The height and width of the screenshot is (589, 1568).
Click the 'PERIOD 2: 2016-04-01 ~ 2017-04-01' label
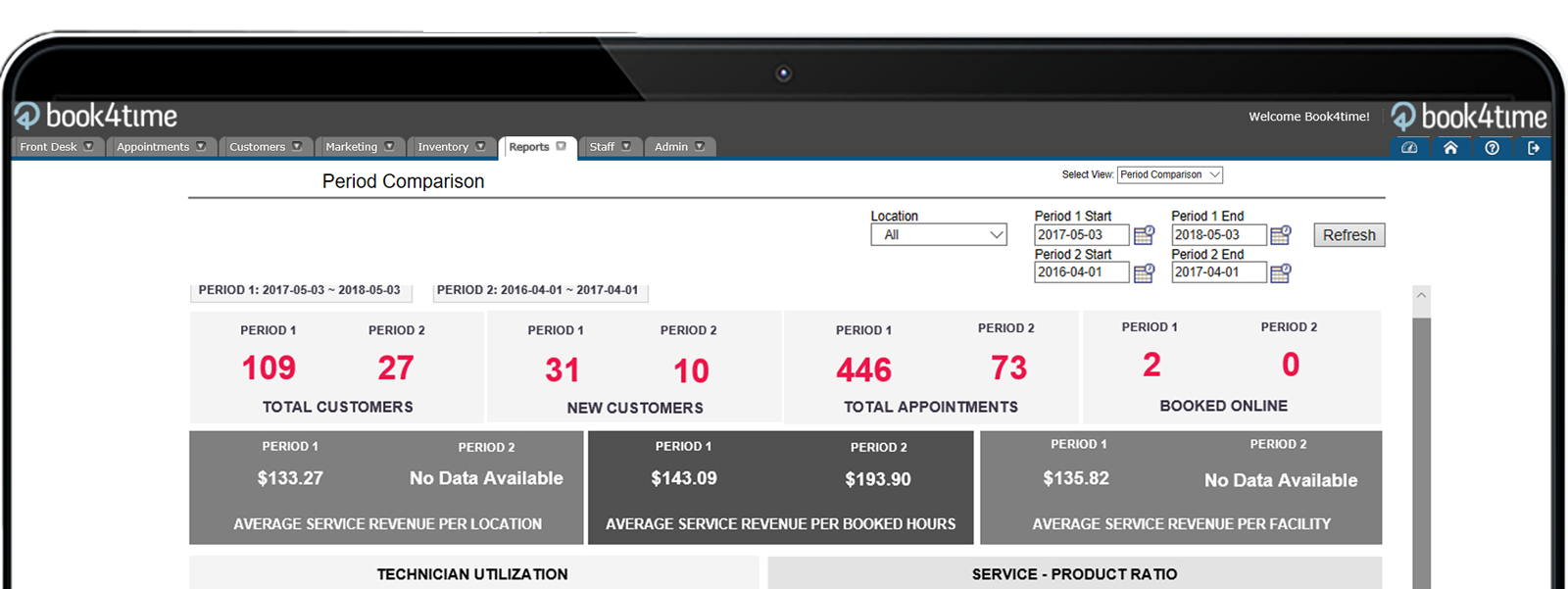point(537,290)
